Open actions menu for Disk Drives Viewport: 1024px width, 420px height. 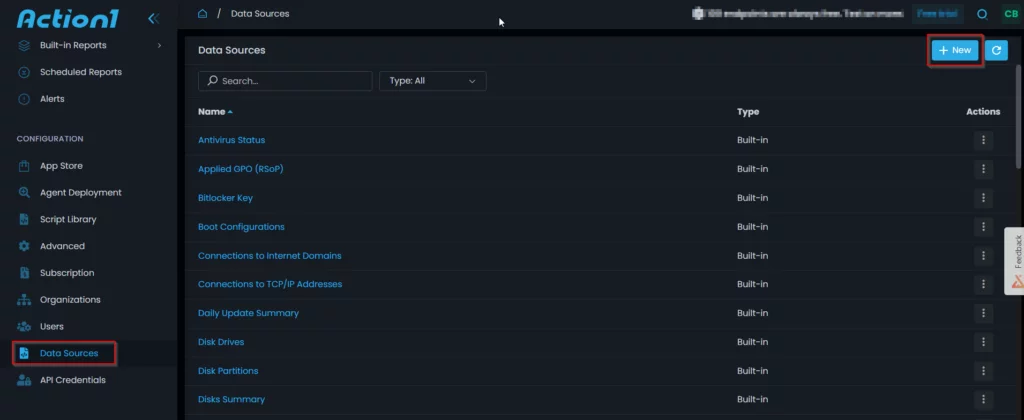coord(983,342)
